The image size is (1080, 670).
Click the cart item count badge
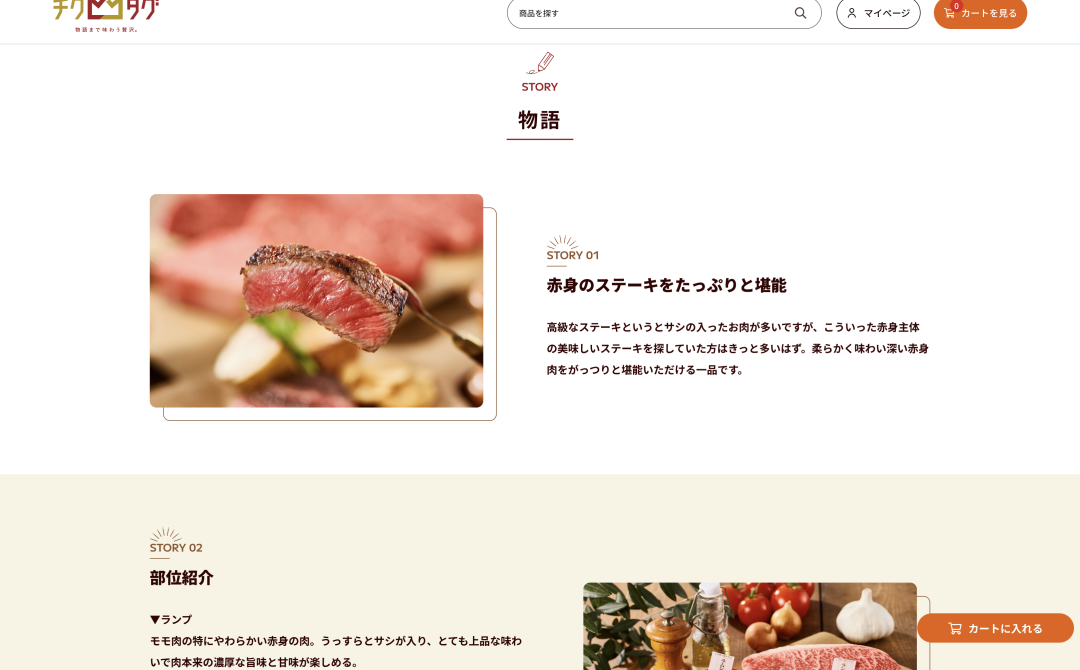(x=956, y=6)
